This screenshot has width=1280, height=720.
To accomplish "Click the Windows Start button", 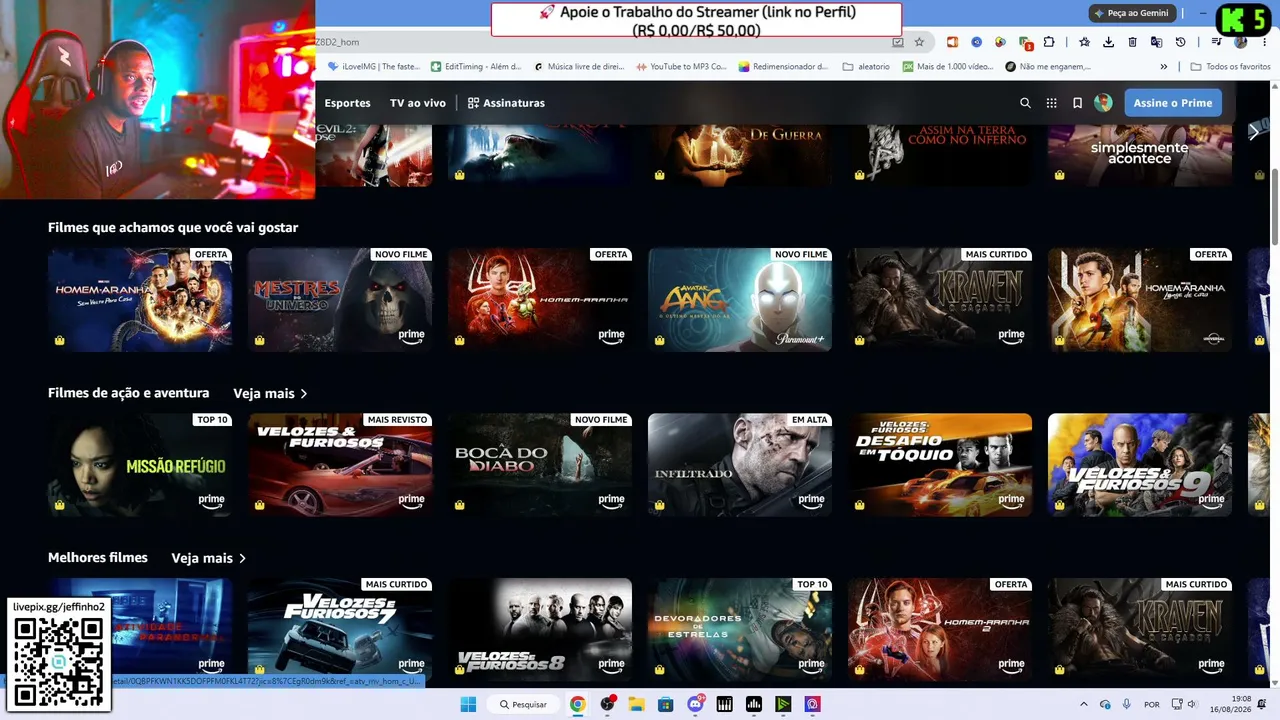I will [468, 704].
